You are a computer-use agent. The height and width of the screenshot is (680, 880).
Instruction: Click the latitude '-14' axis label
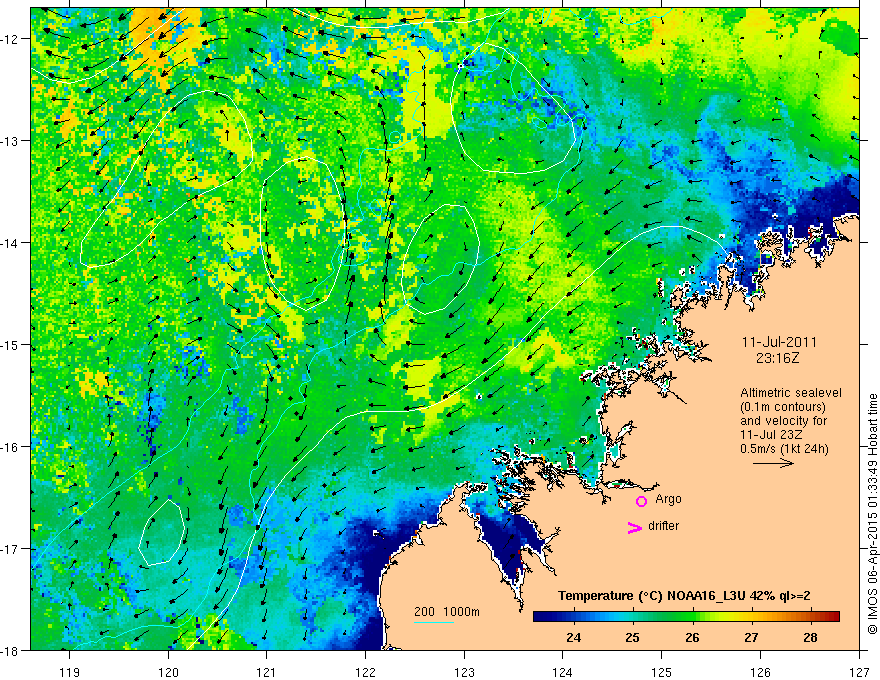click(11, 243)
